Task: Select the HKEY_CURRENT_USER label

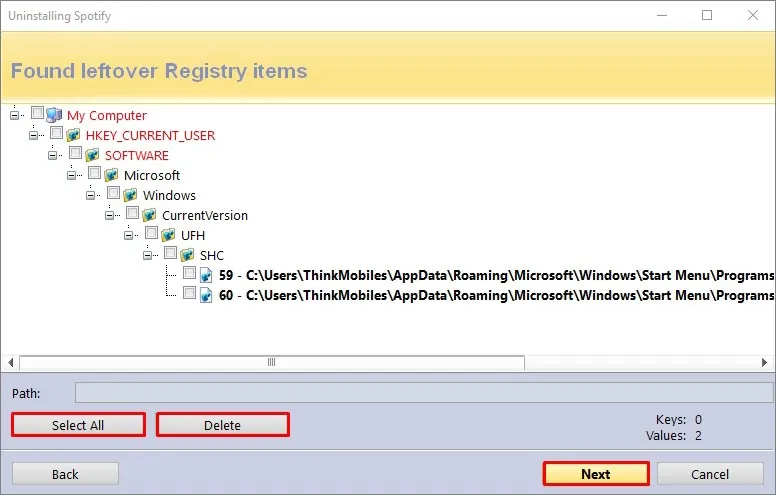Action: (x=150, y=136)
